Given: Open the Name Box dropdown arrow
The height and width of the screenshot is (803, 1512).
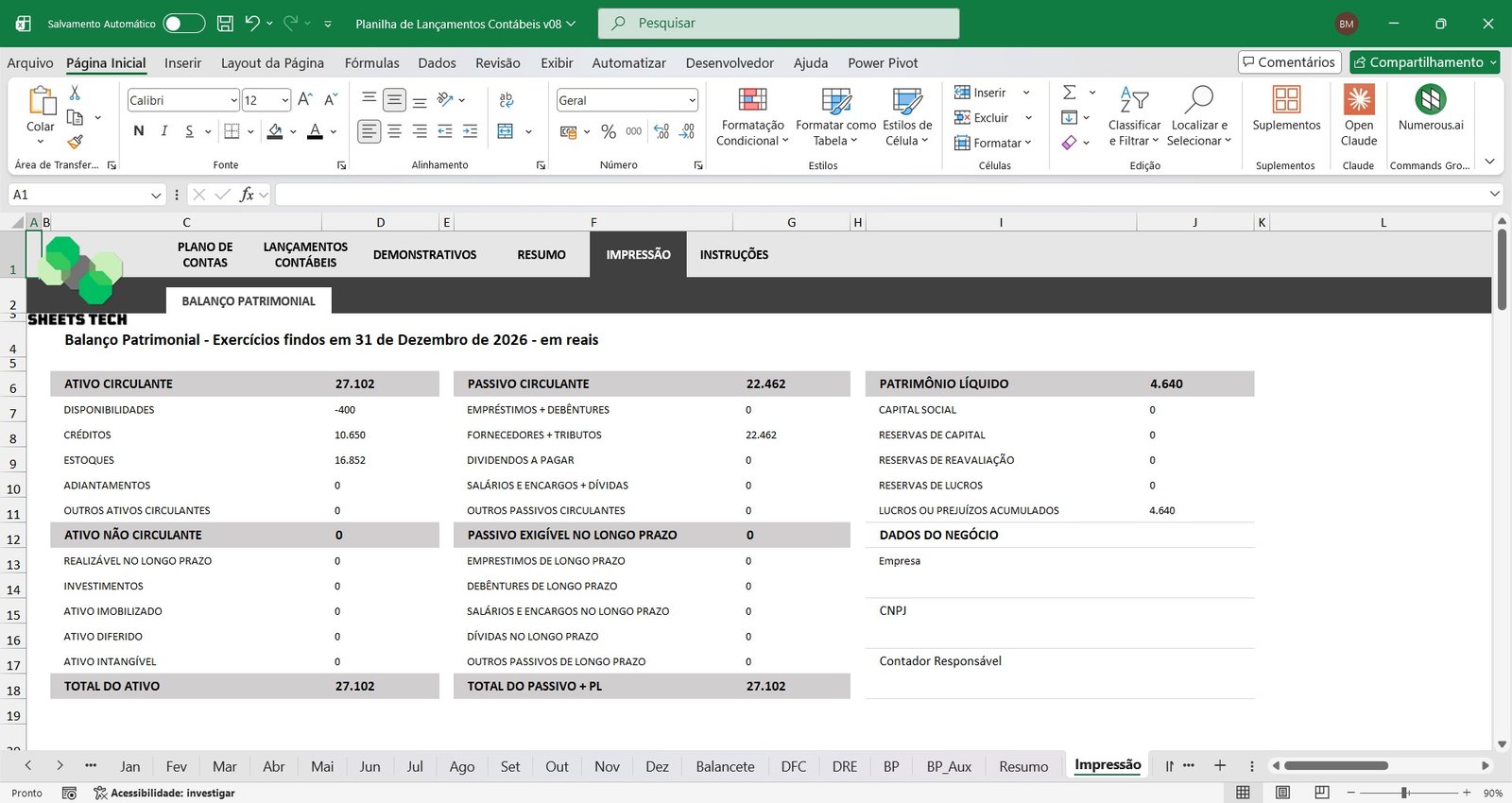Looking at the screenshot, I should point(156,195).
